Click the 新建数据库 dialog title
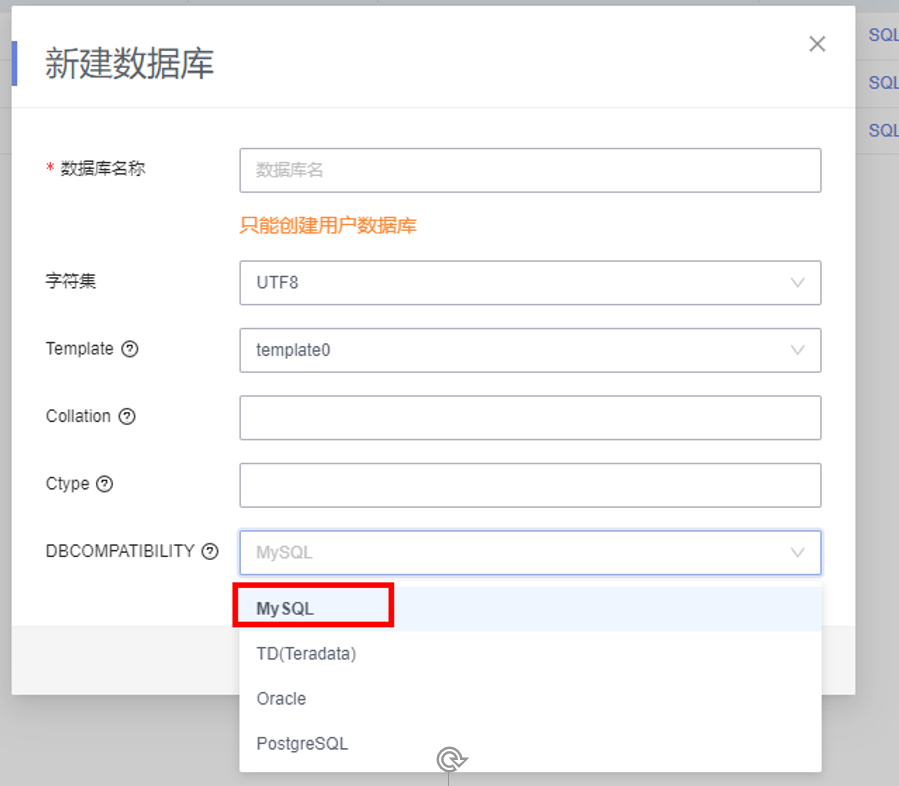899x786 pixels. click(130, 62)
